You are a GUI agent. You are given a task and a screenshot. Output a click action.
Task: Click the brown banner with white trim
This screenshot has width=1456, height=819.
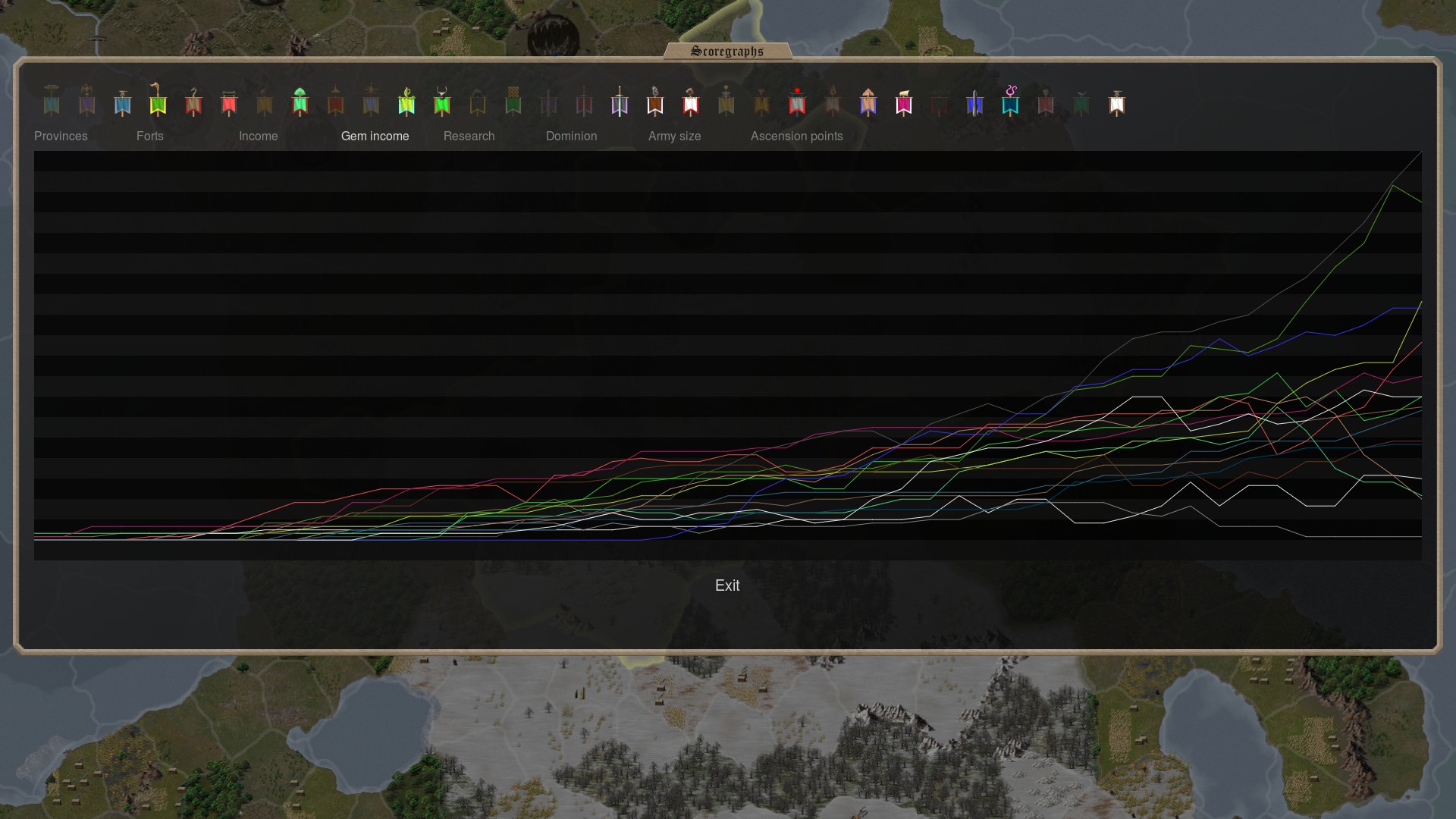pos(655,101)
